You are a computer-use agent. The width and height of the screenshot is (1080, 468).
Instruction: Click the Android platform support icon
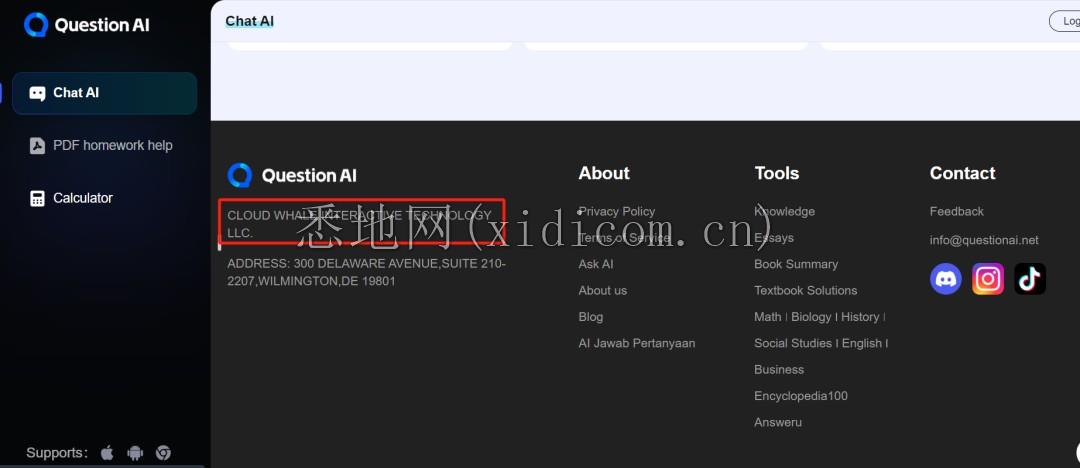coord(135,453)
